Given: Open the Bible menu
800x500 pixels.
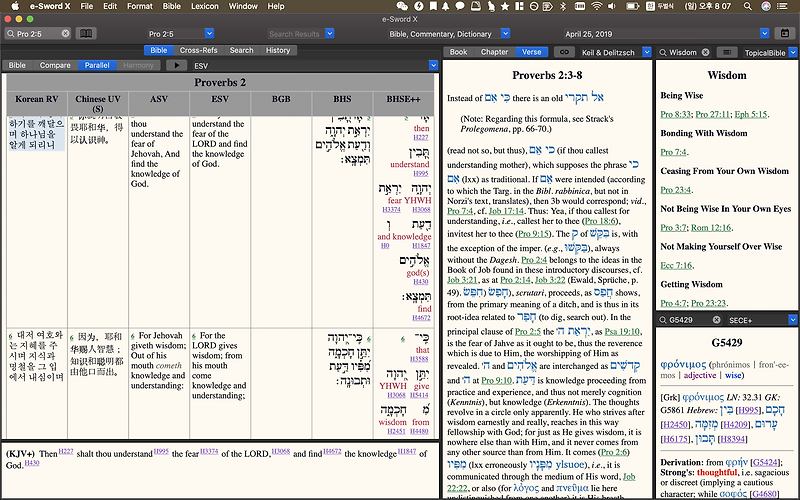Looking at the screenshot, I should pyautogui.click(x=171, y=6).
